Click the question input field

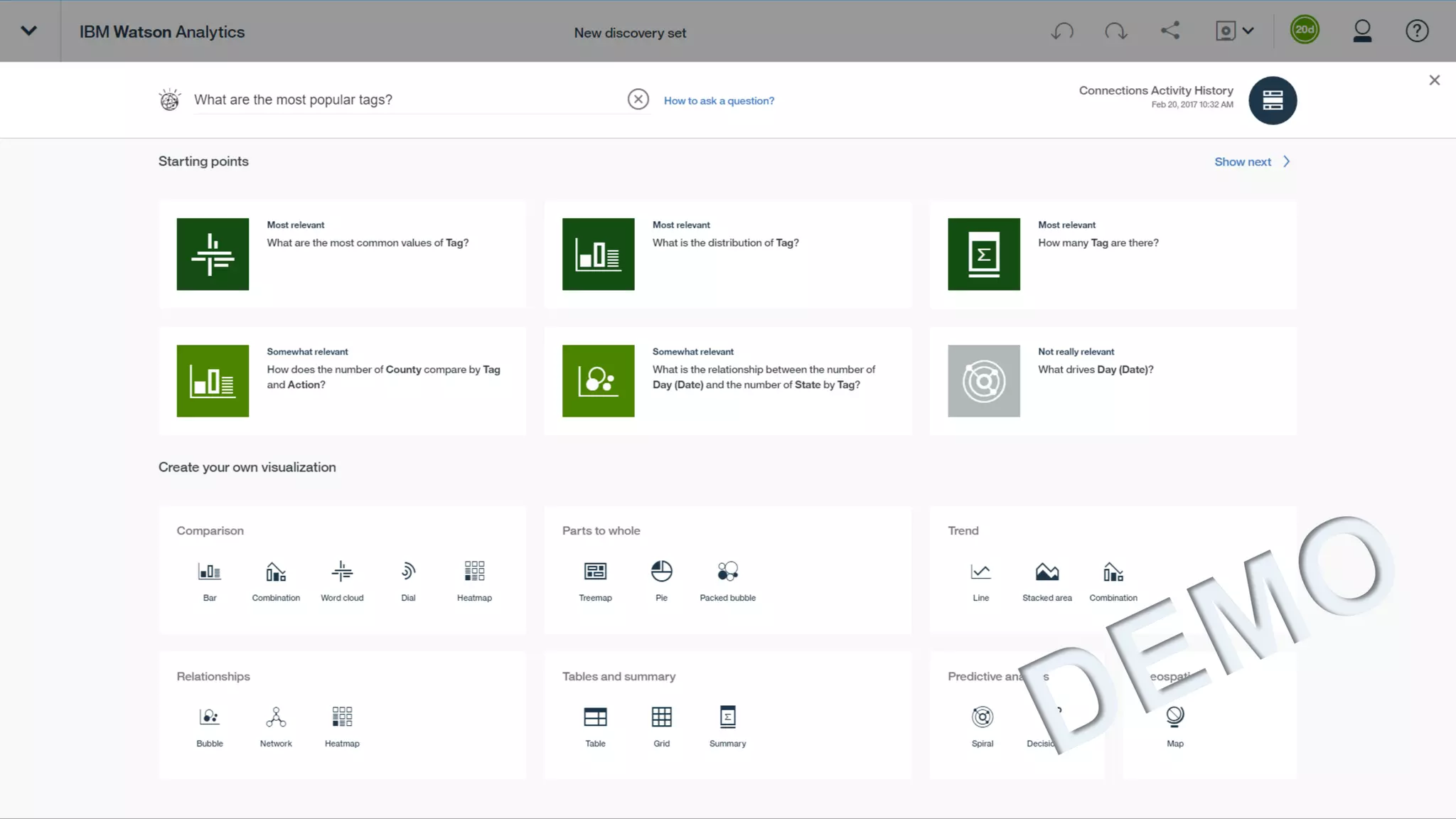pos(405,100)
